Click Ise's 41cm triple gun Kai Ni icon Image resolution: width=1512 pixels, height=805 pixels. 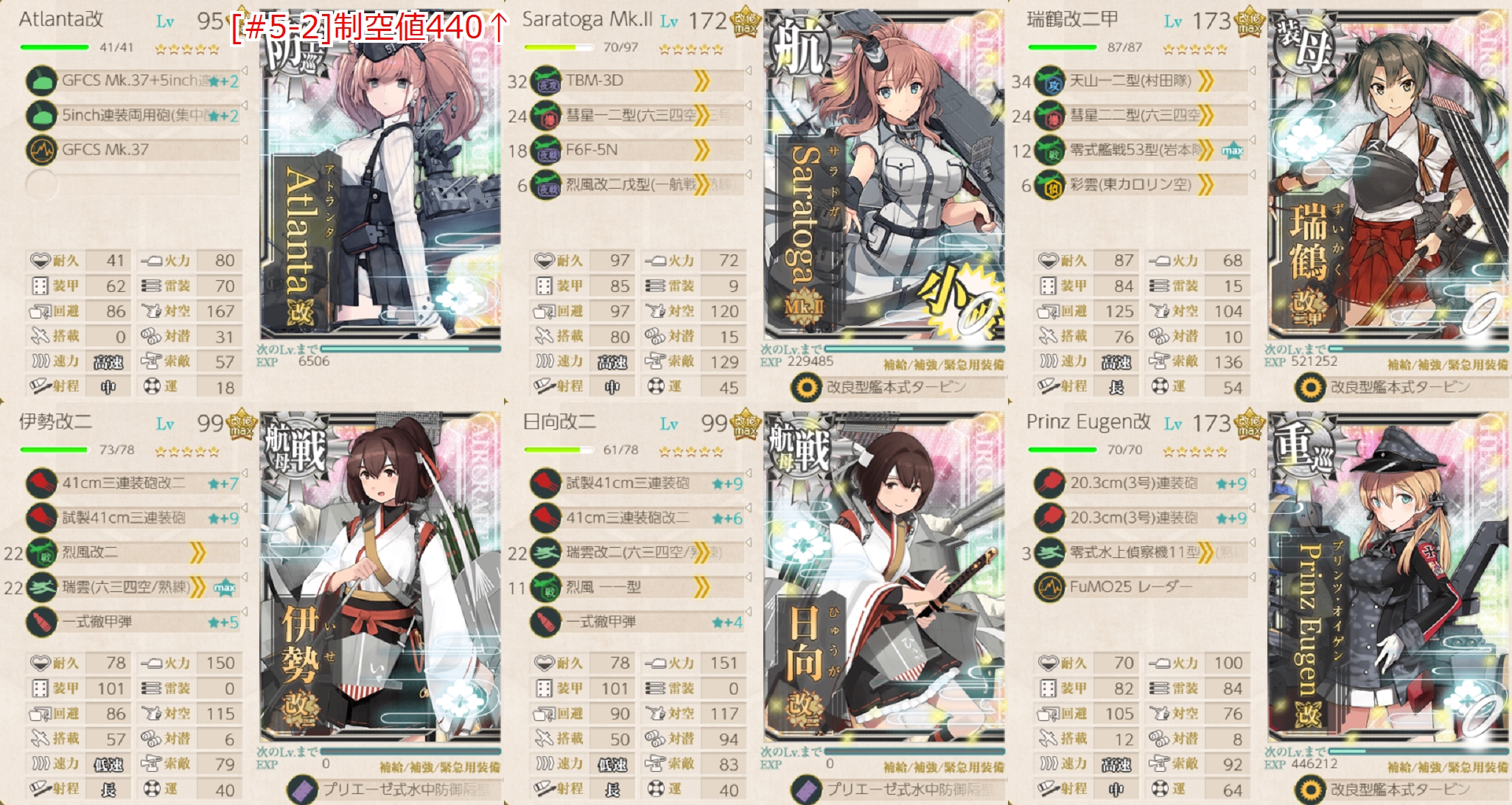tap(42, 484)
